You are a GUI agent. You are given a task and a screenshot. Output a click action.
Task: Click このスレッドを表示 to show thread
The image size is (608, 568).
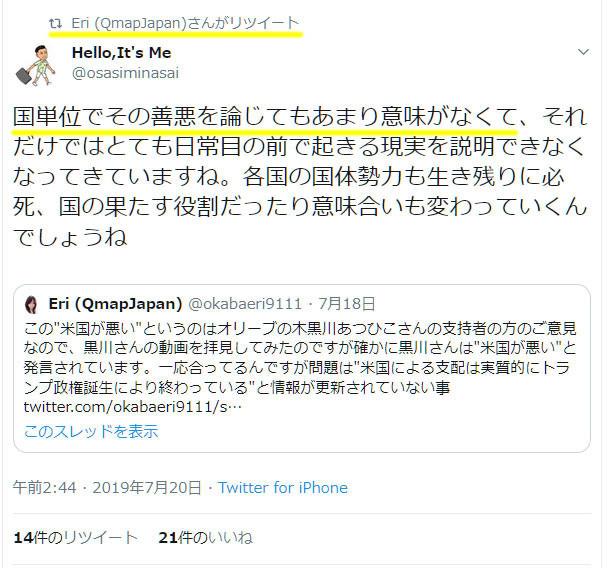(x=91, y=431)
